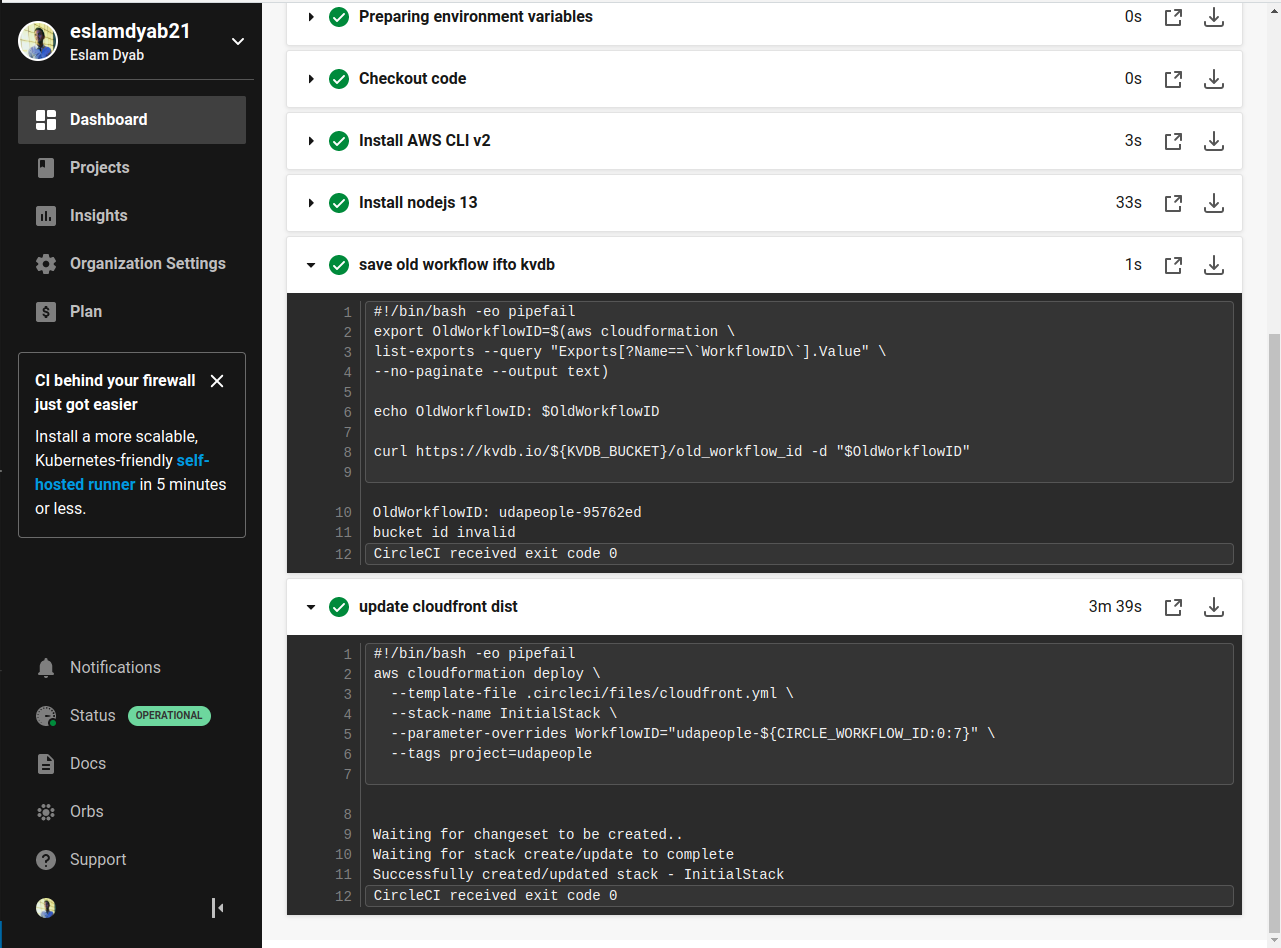Open Install AWS CLI v2 step in new tab
Image resolution: width=1281 pixels, height=948 pixels.
click(x=1174, y=141)
